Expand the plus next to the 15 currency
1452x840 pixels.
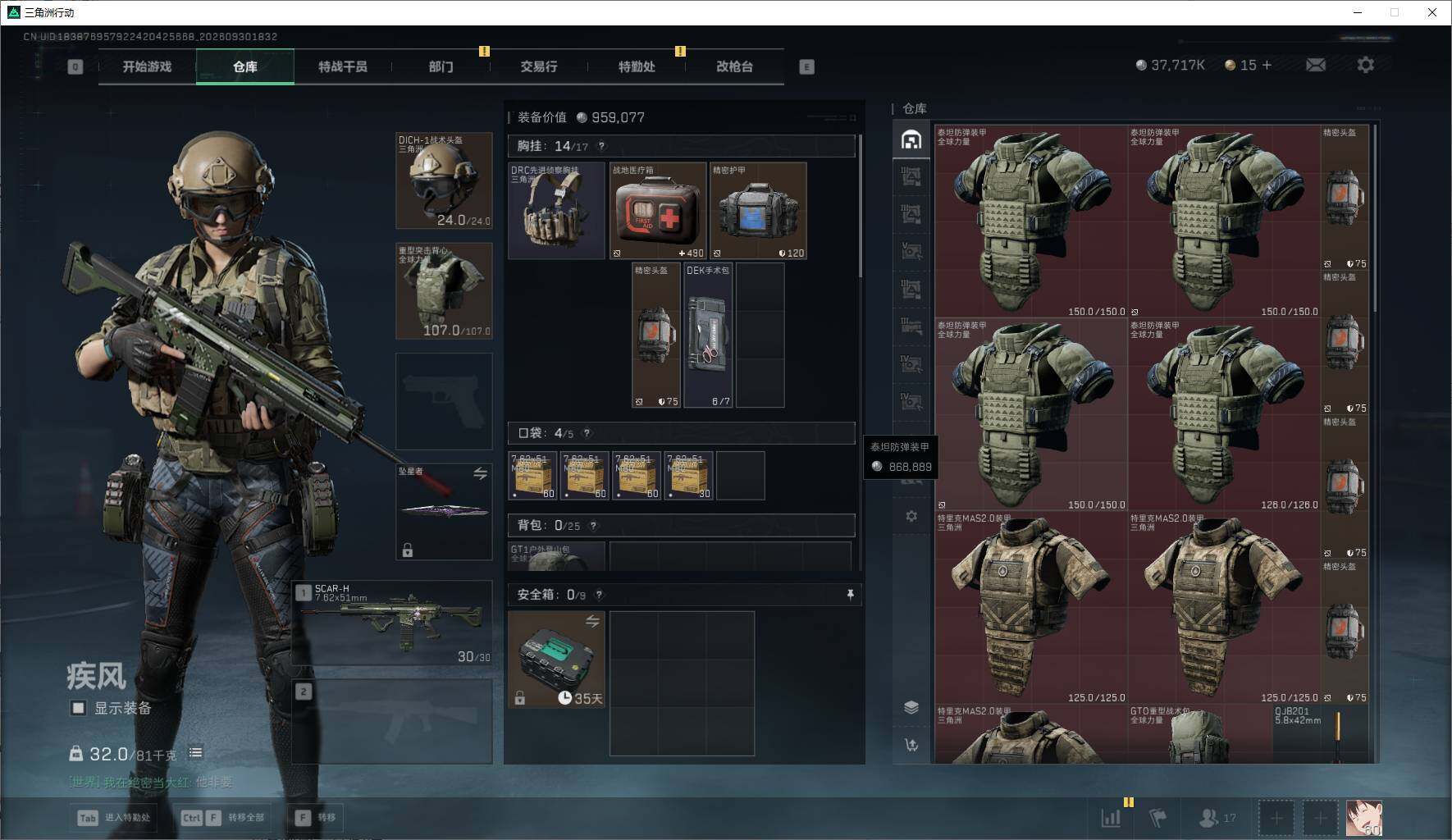1267,65
